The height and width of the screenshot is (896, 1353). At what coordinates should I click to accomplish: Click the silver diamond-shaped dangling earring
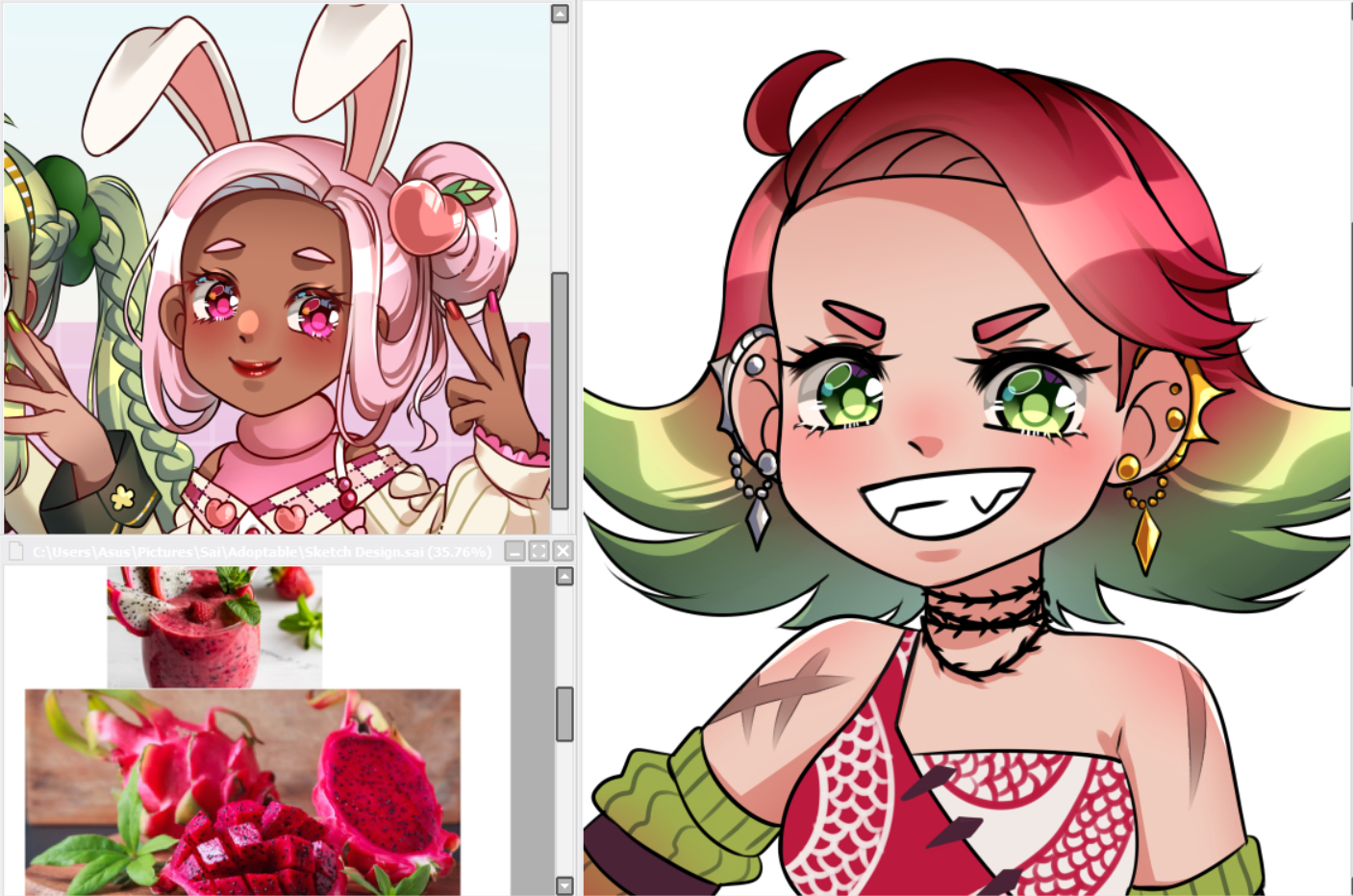coord(758,516)
